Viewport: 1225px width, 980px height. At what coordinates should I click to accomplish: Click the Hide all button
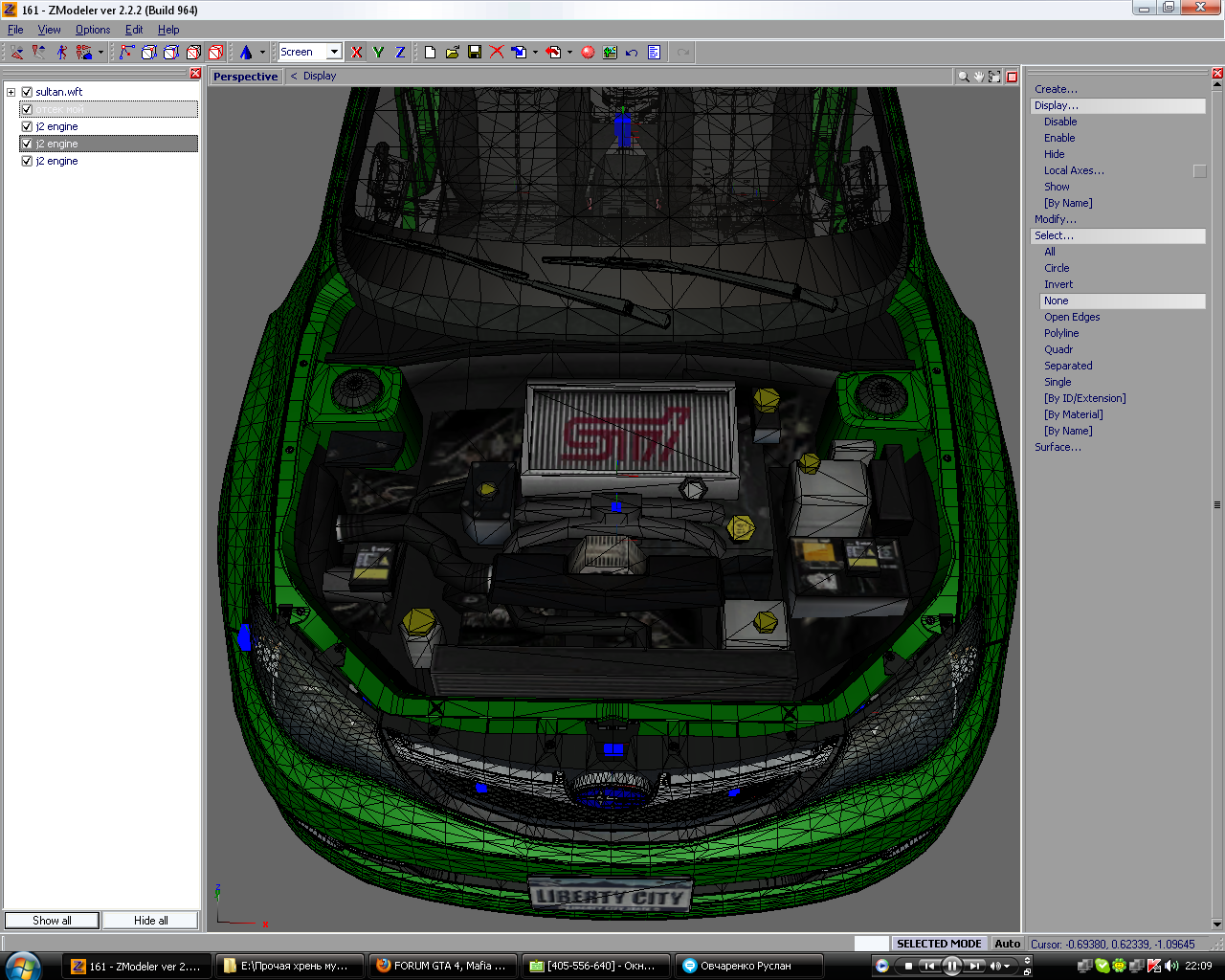151,921
